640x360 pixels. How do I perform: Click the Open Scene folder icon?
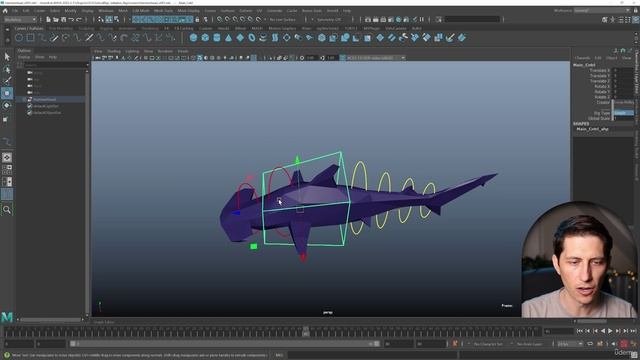56,19
